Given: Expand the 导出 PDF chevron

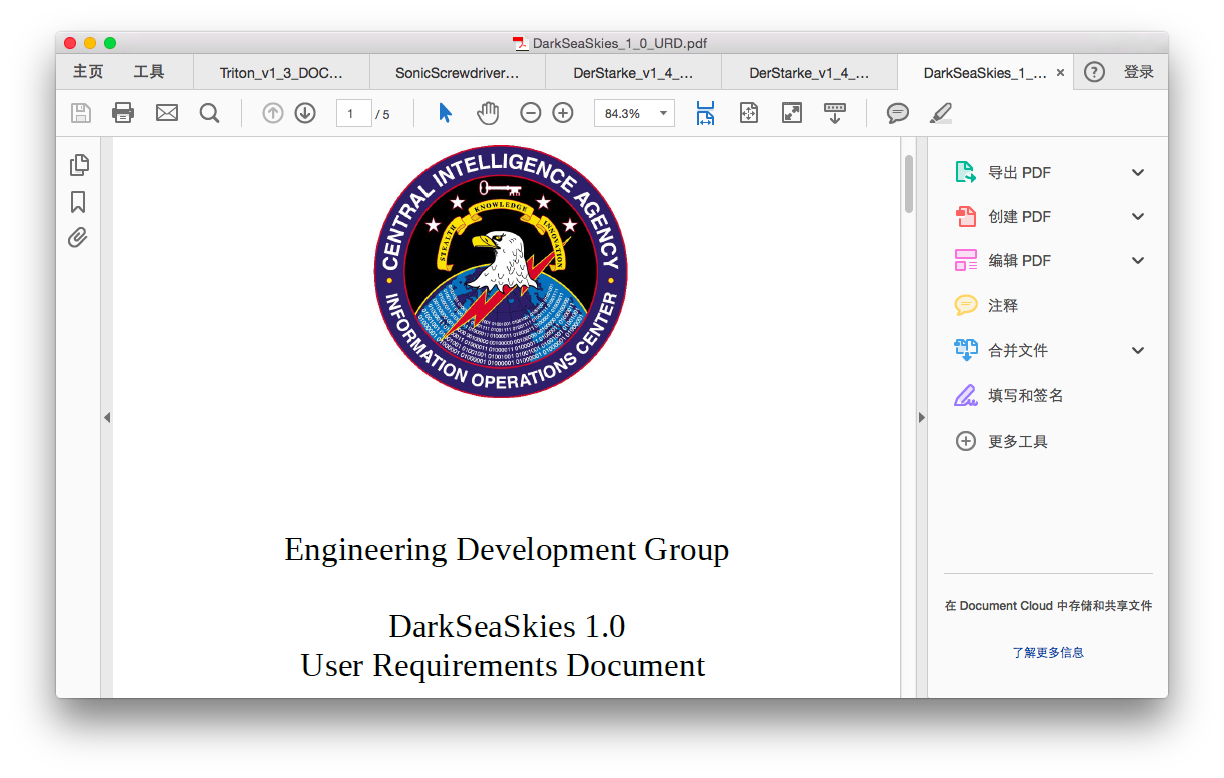Looking at the screenshot, I should (x=1138, y=172).
